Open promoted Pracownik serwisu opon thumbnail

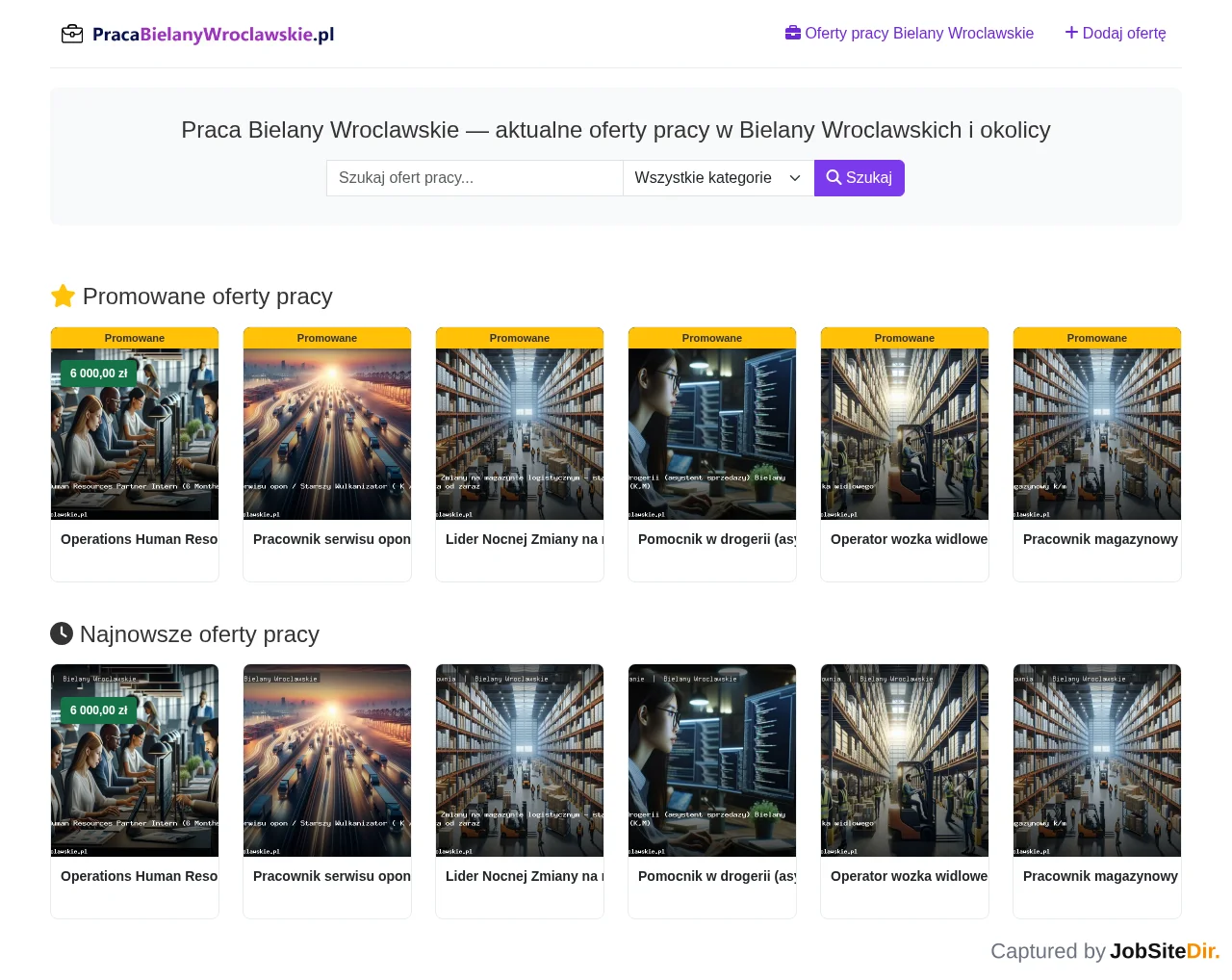327,434
